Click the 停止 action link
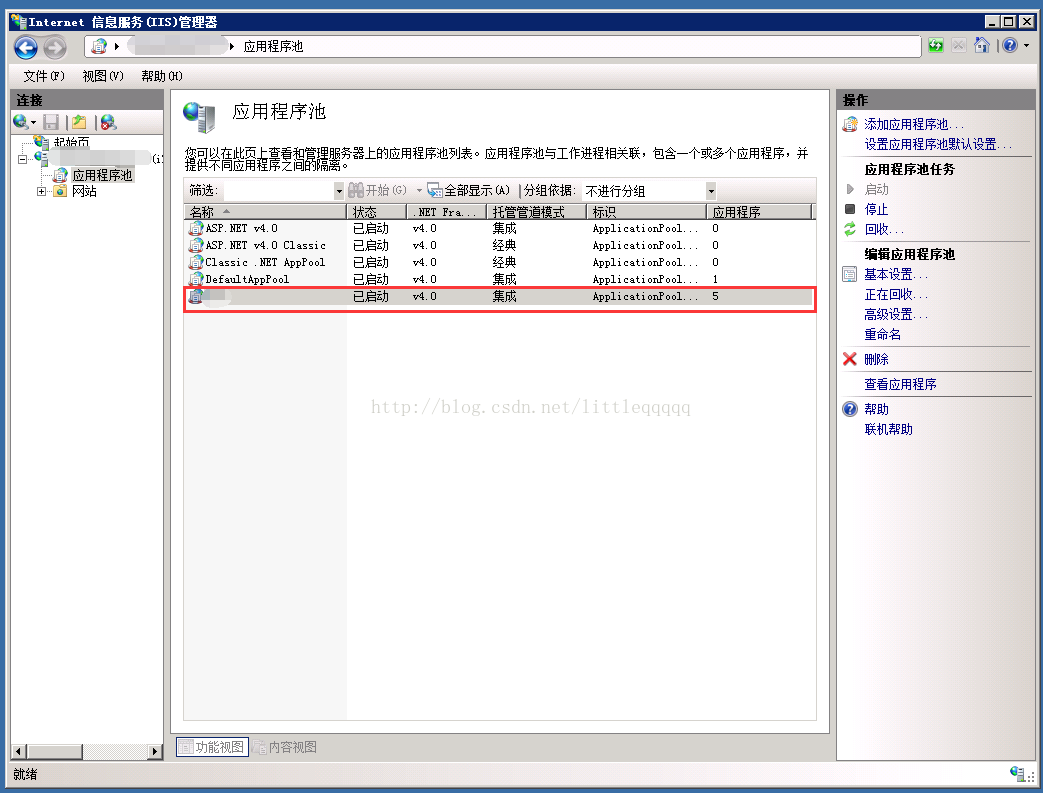Screen dimensions: 1043x793 click(x=876, y=210)
